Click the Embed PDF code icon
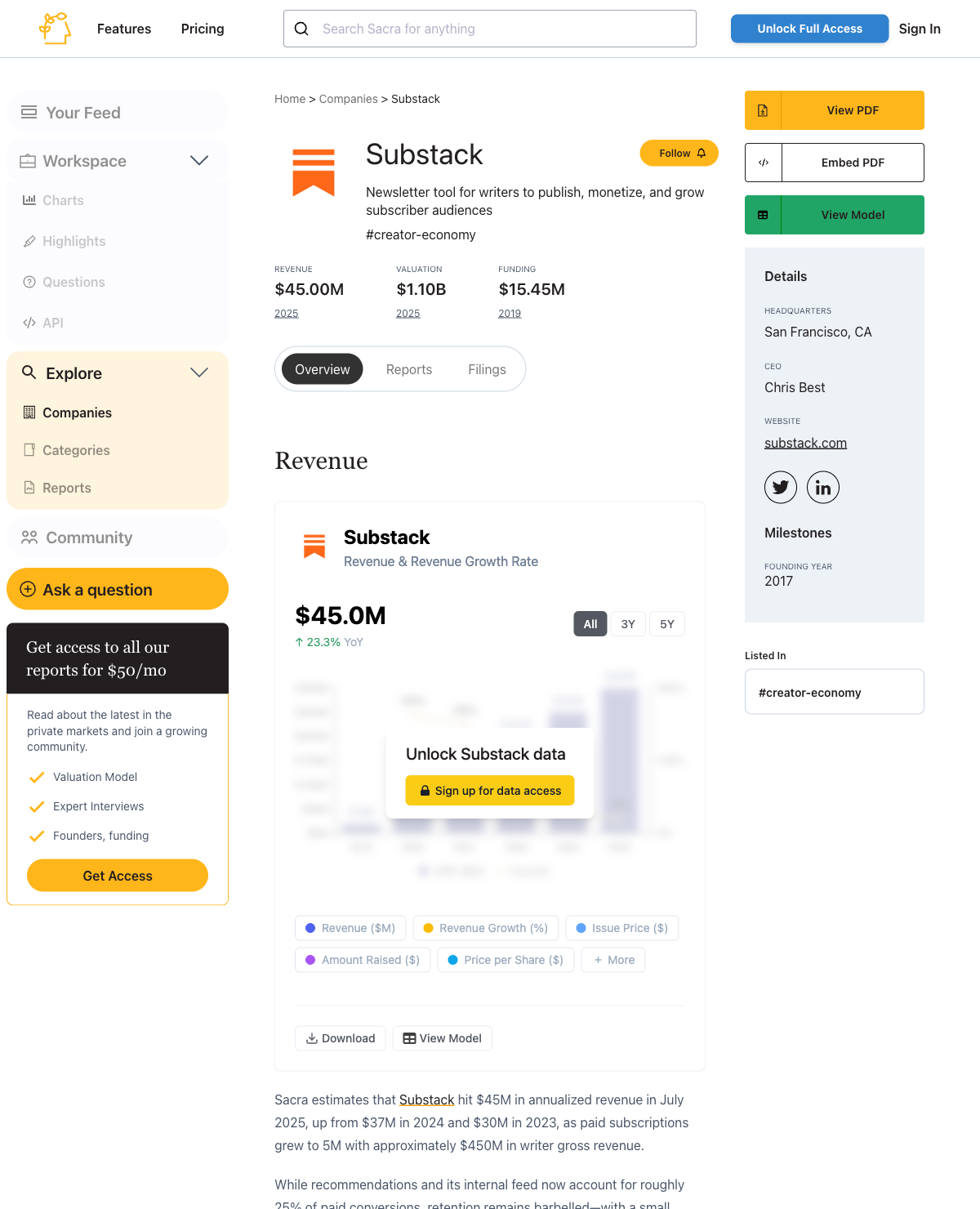The width and height of the screenshot is (980, 1209). click(x=764, y=163)
